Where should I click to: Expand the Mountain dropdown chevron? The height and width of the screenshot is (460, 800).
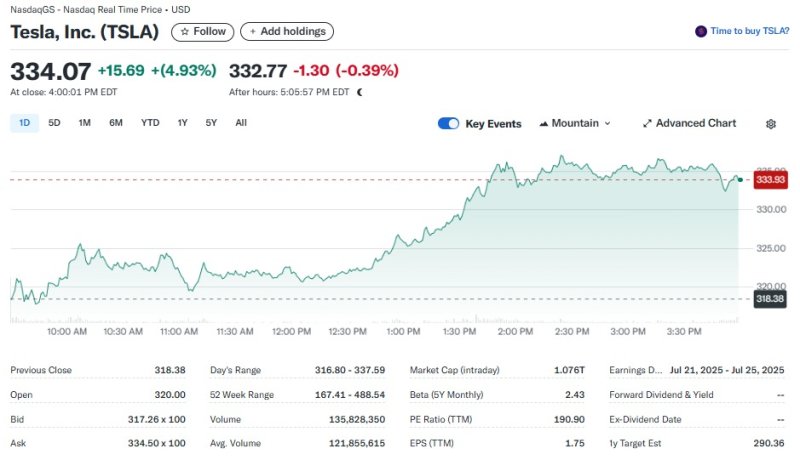[x=608, y=124]
